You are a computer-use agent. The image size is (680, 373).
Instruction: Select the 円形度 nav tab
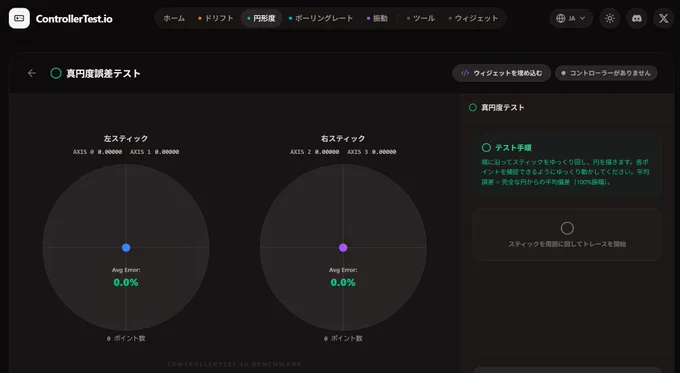(261, 18)
